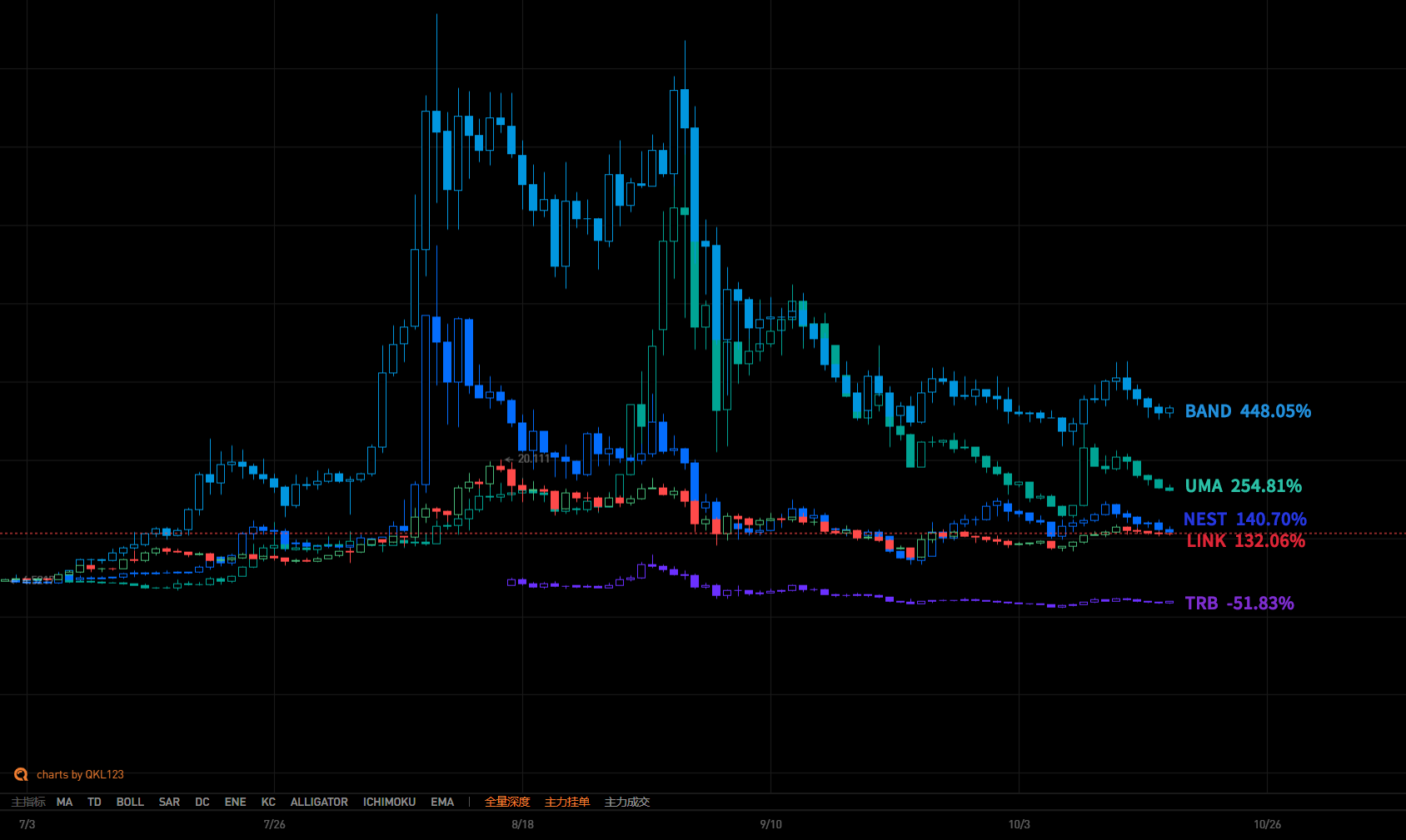Select the SAR indicator
This screenshot has width=1406, height=840.
tap(169, 802)
